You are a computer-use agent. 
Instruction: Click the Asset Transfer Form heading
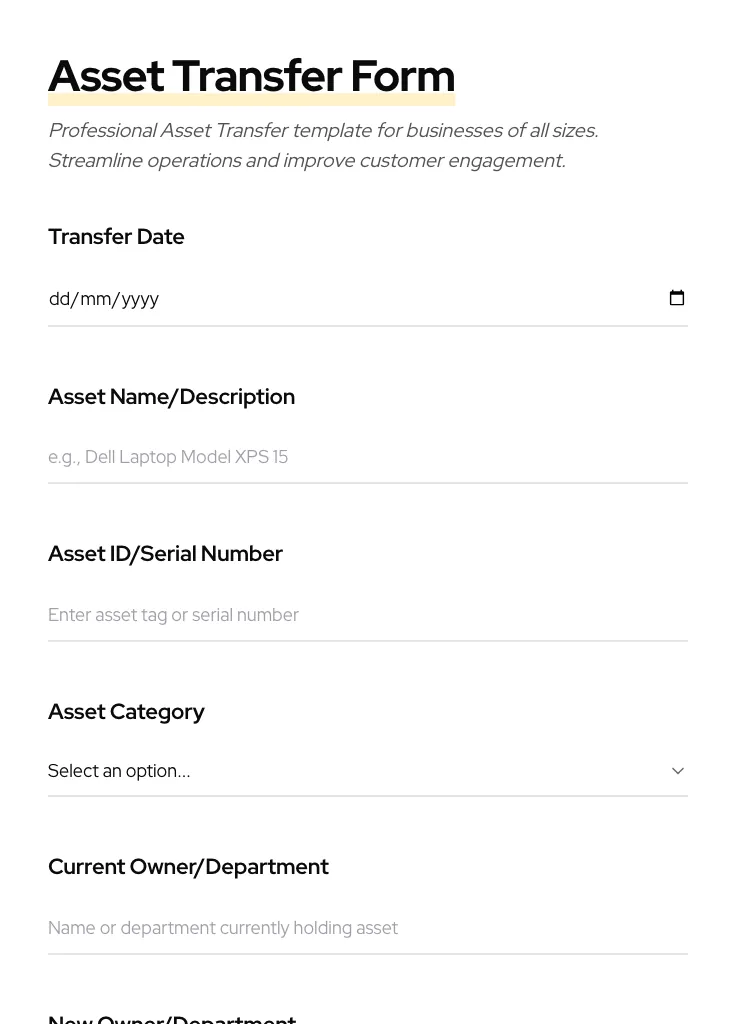pyautogui.click(x=251, y=75)
